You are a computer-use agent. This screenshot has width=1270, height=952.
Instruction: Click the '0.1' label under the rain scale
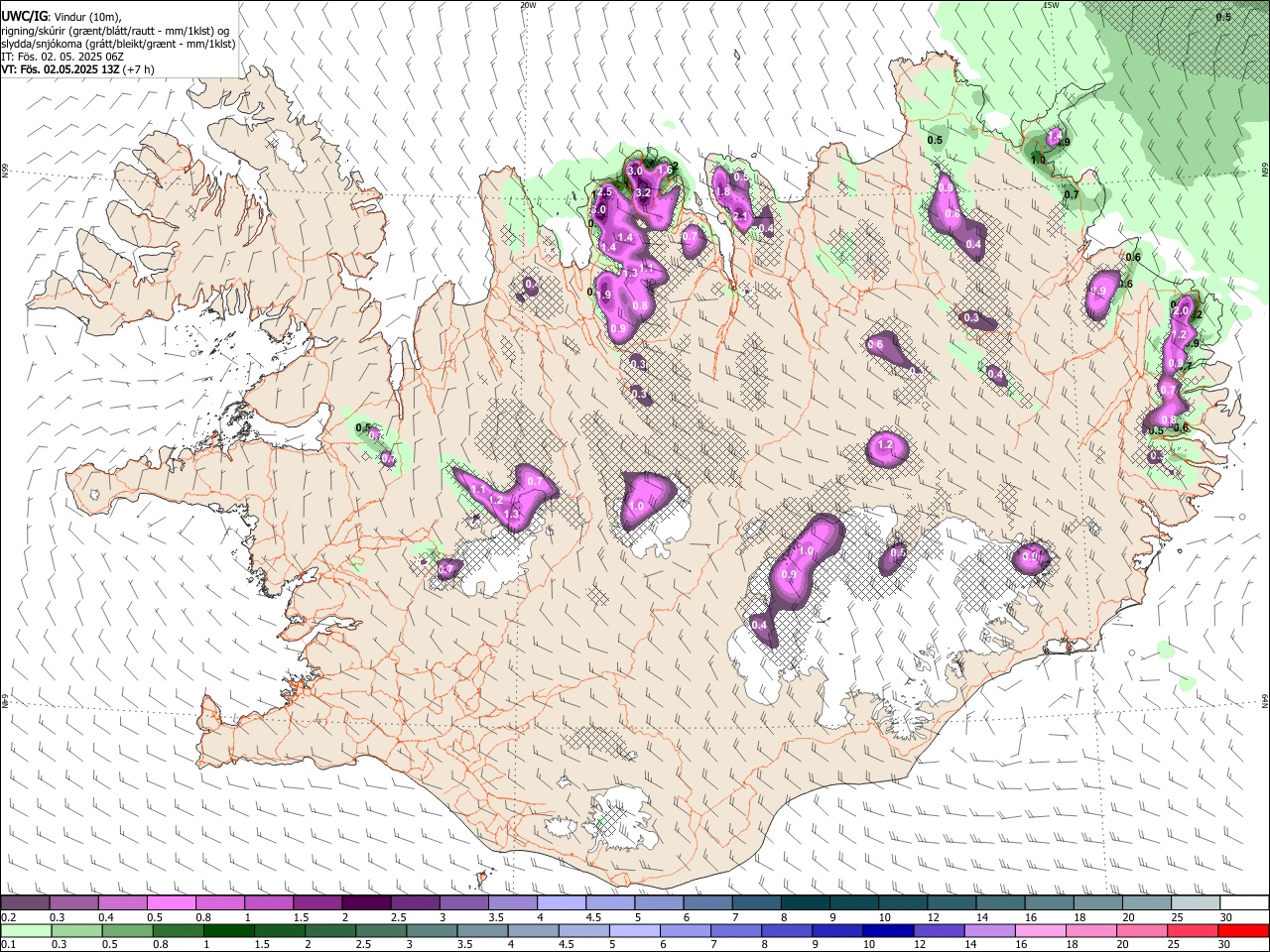tap(7, 945)
